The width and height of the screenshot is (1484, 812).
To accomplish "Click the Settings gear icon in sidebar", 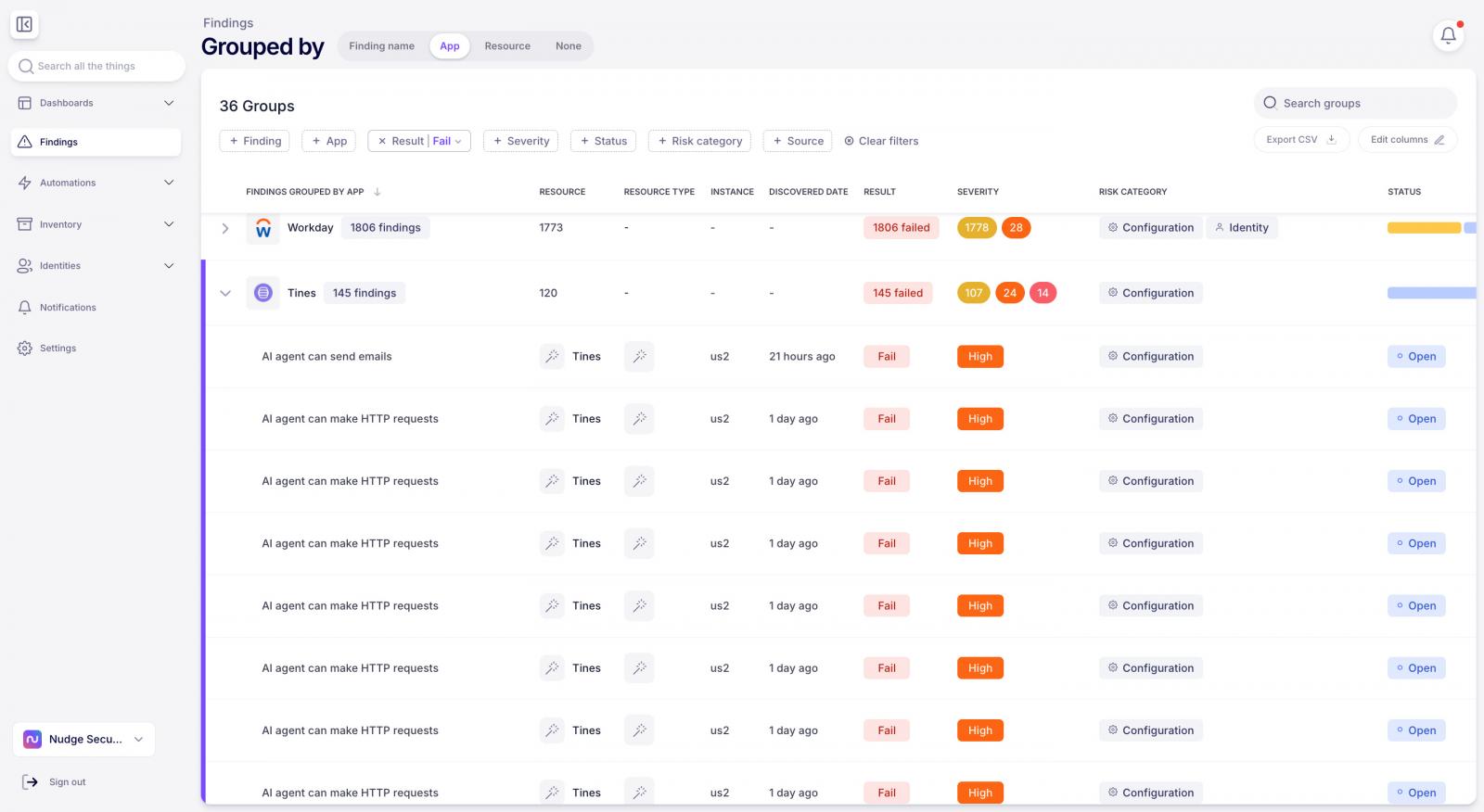I will tap(25, 349).
